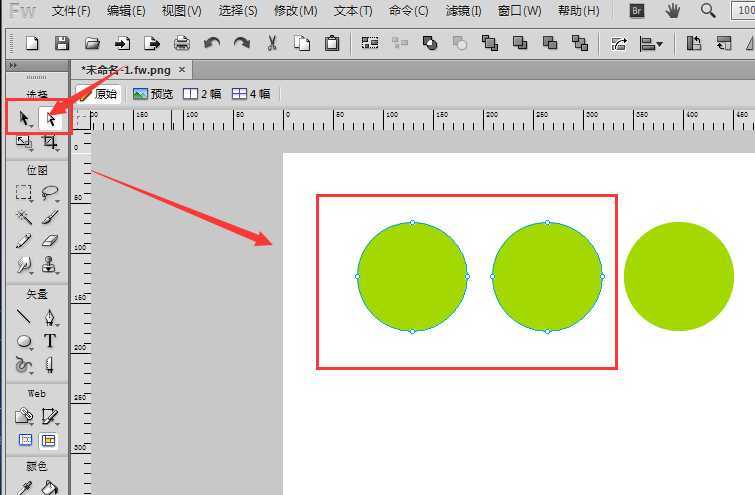Open the 滤镜(I) menu
The image size is (755, 495).
click(x=463, y=11)
